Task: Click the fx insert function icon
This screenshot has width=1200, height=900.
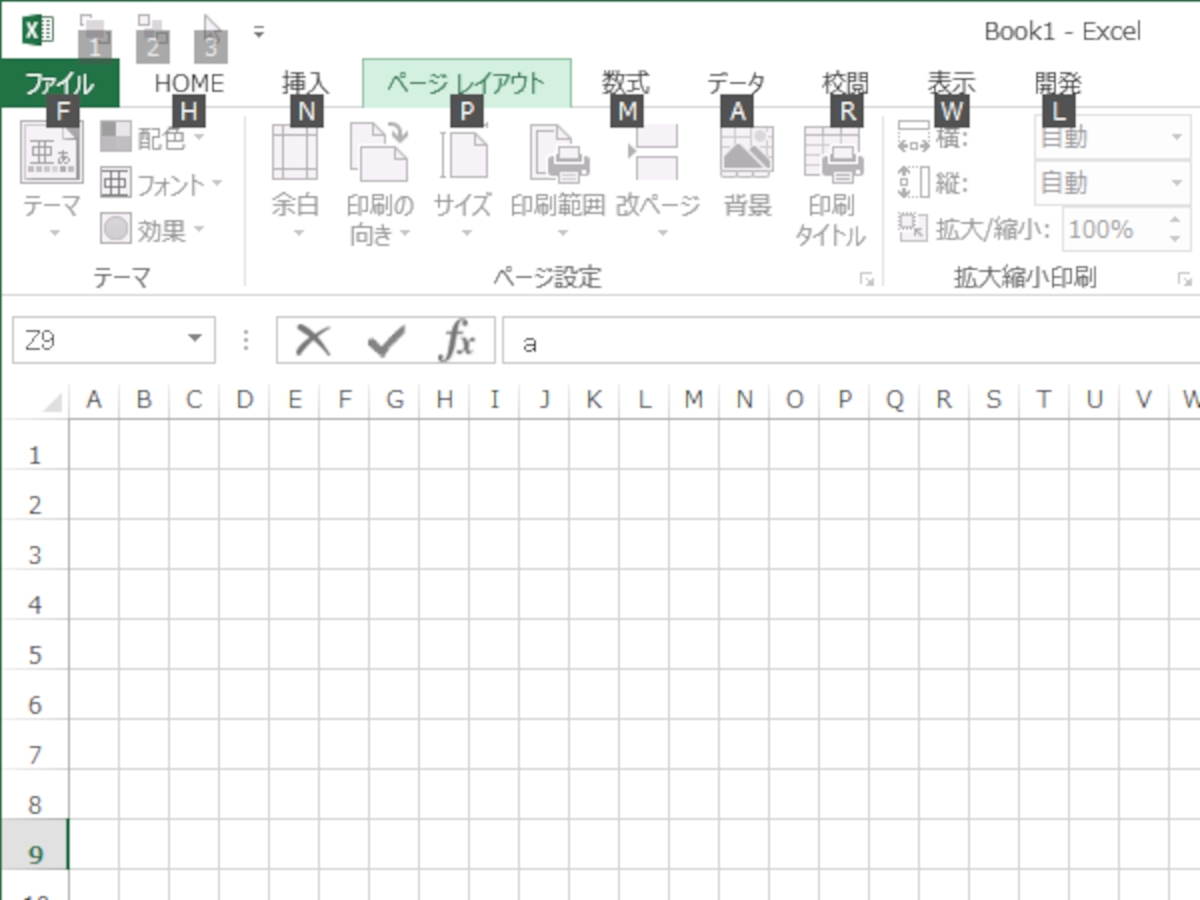Action: pos(457,342)
